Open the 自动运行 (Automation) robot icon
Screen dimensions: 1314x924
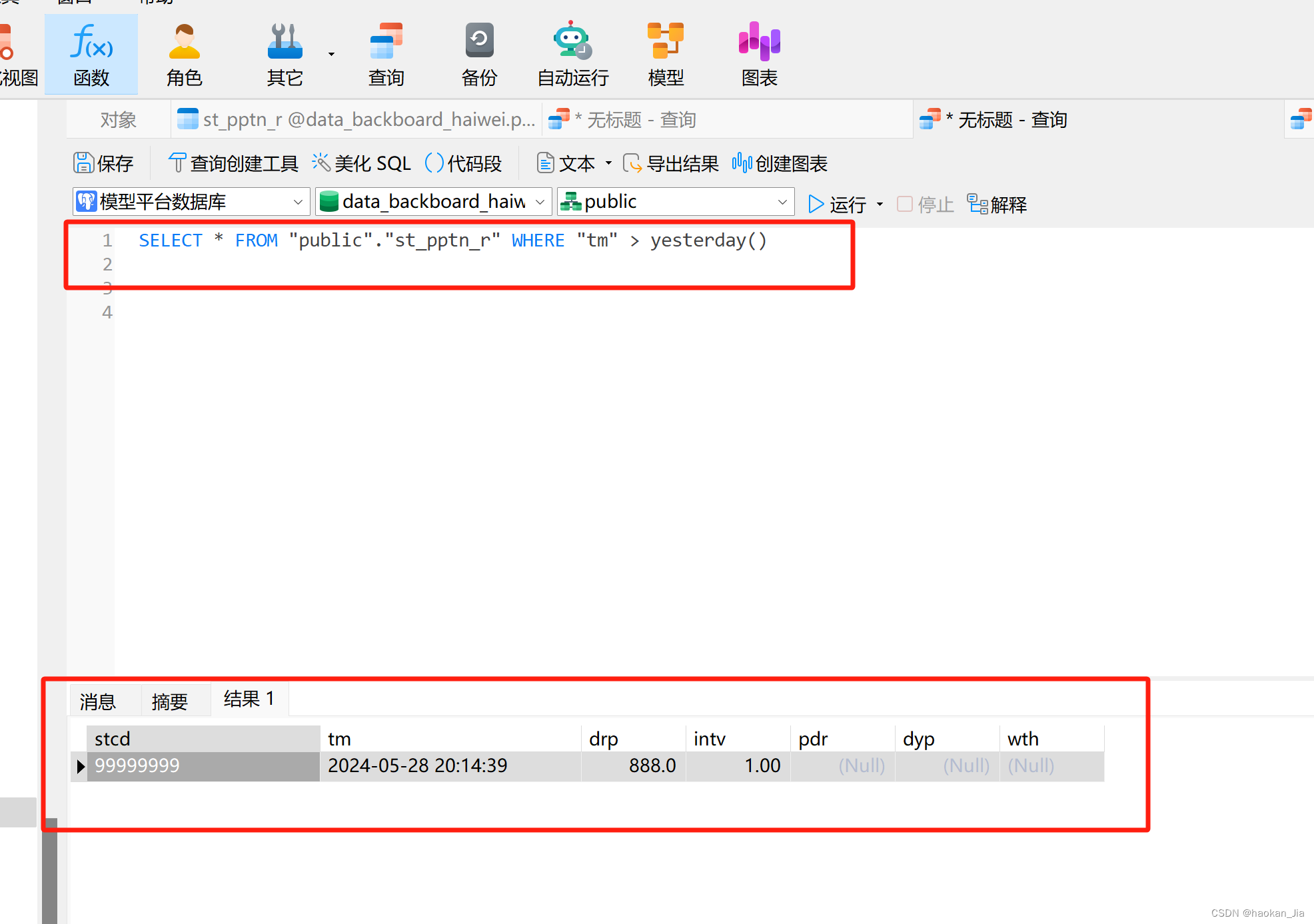(x=573, y=54)
